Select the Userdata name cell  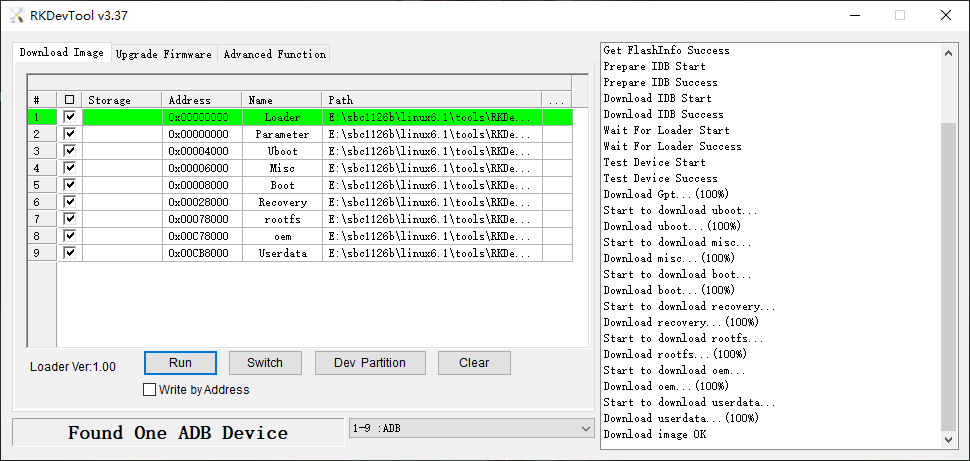point(282,253)
